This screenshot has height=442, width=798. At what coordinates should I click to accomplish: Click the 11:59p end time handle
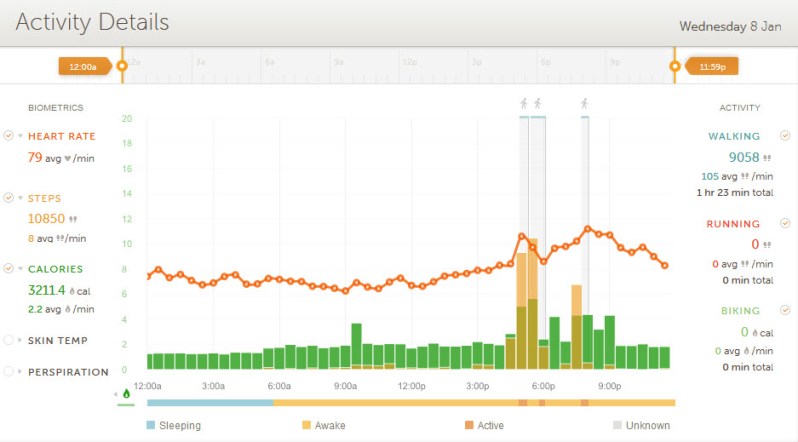tap(712, 66)
